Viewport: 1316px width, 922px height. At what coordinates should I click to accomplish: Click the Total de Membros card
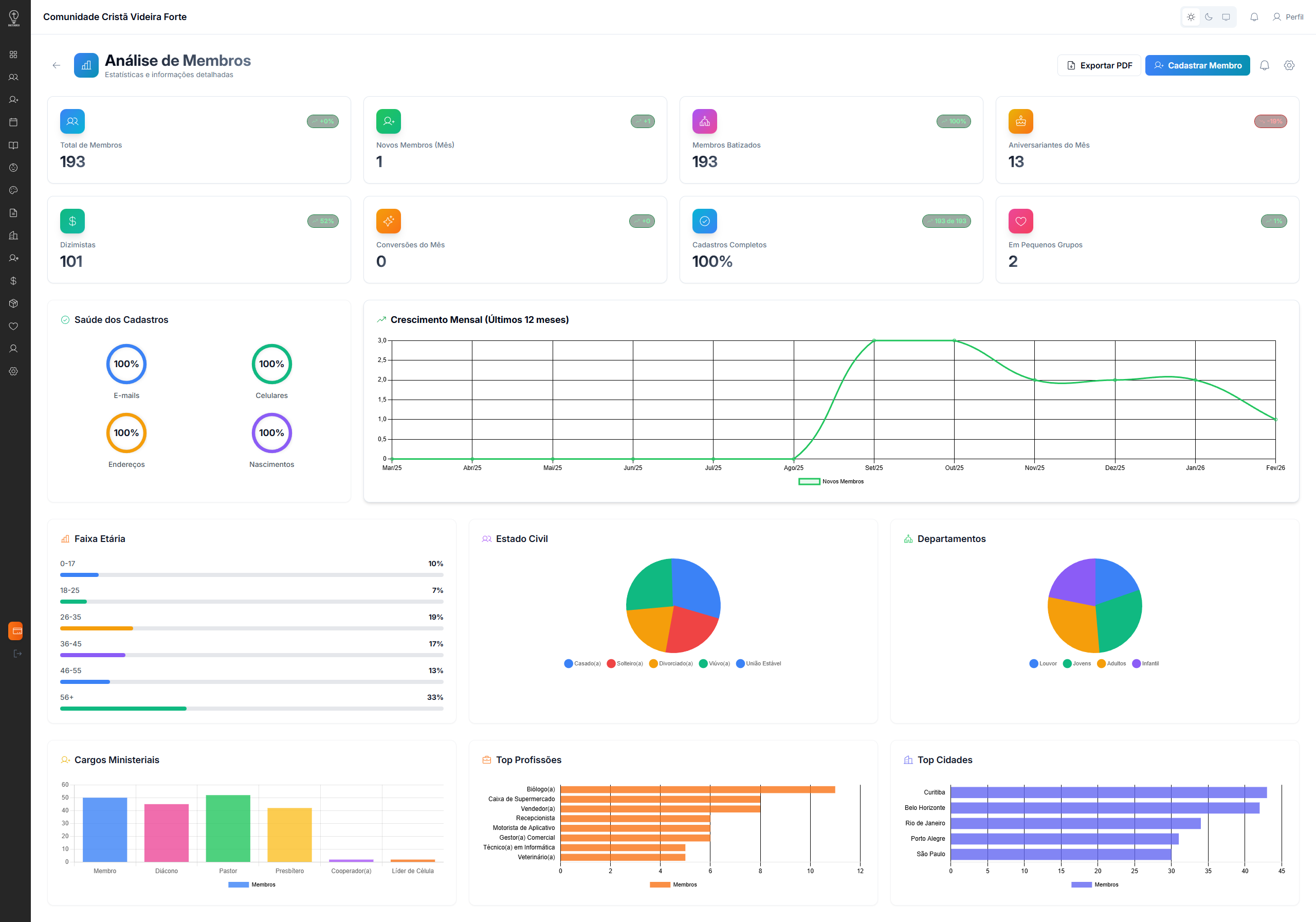click(199, 140)
